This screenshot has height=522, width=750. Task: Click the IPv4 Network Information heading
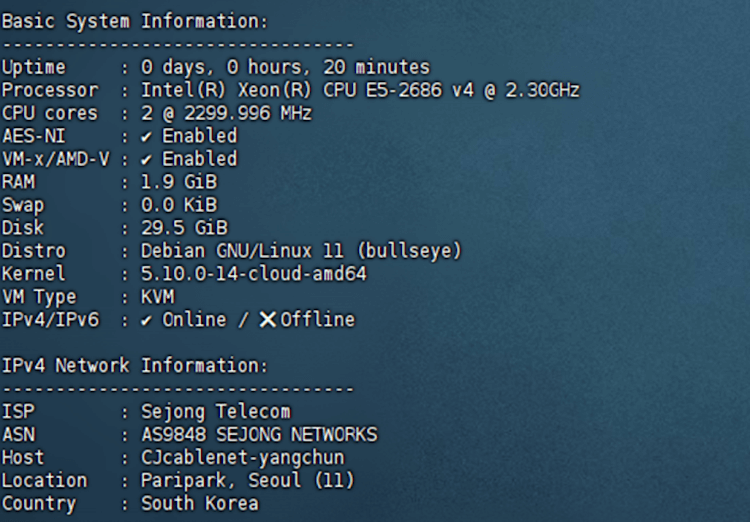click(x=134, y=366)
